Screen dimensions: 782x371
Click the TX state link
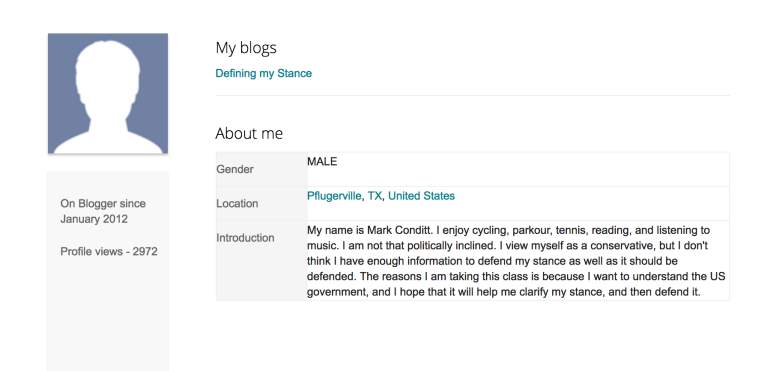pyautogui.click(x=375, y=196)
